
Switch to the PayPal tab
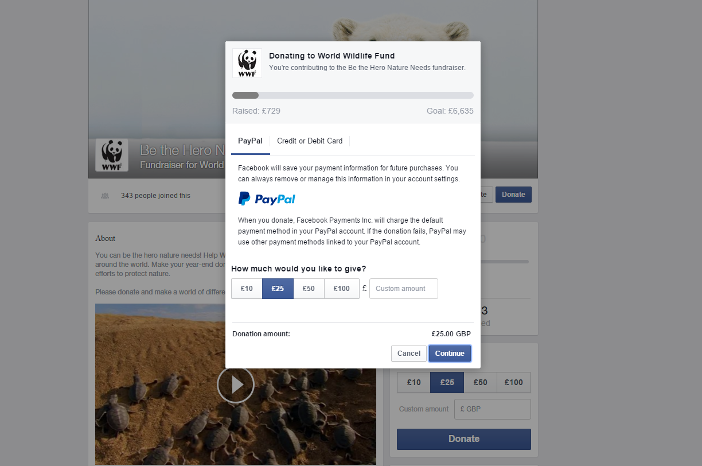click(250, 141)
